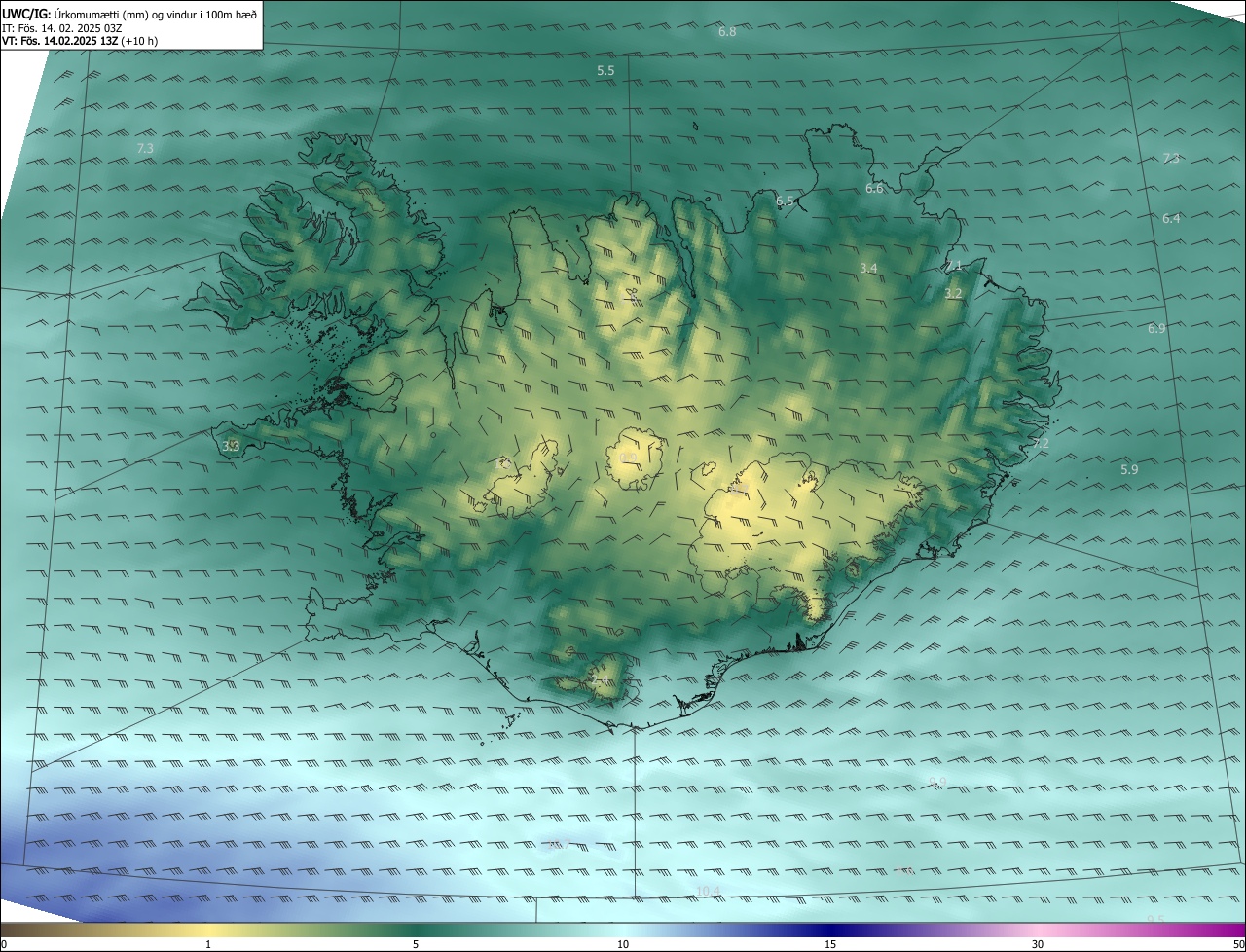Select the 'IT: Fös. 14. 02. 2025 03Z' line
The width and height of the screenshot is (1246, 952).
click(62, 27)
